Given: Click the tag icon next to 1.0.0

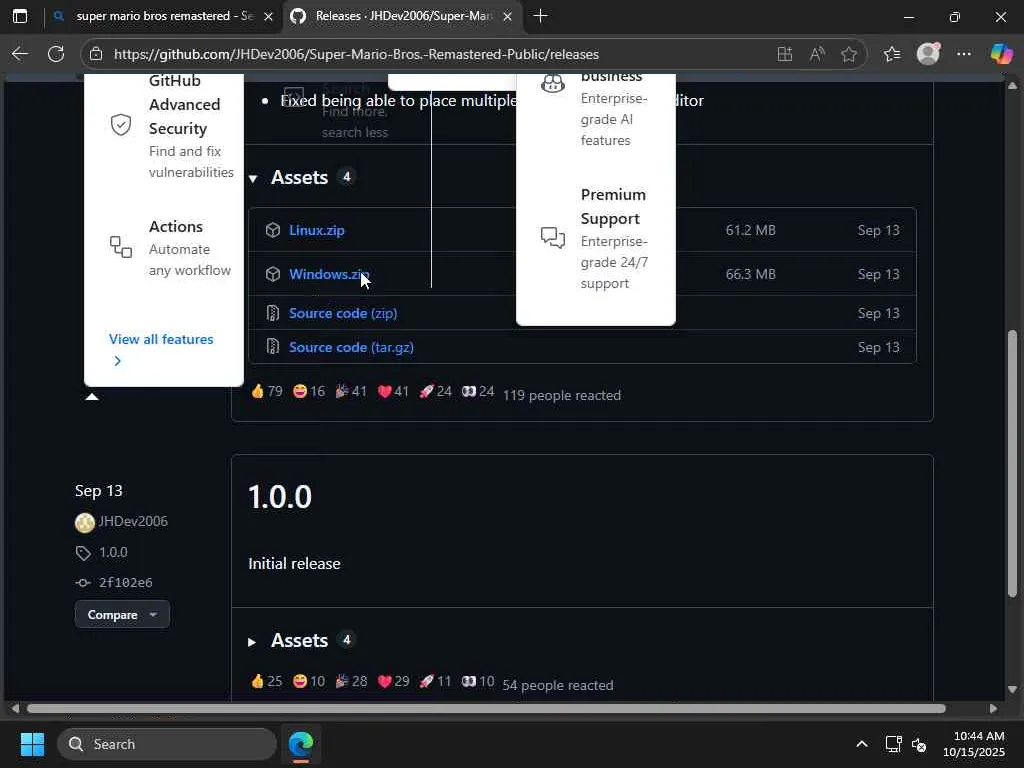Looking at the screenshot, I should pyautogui.click(x=83, y=553).
